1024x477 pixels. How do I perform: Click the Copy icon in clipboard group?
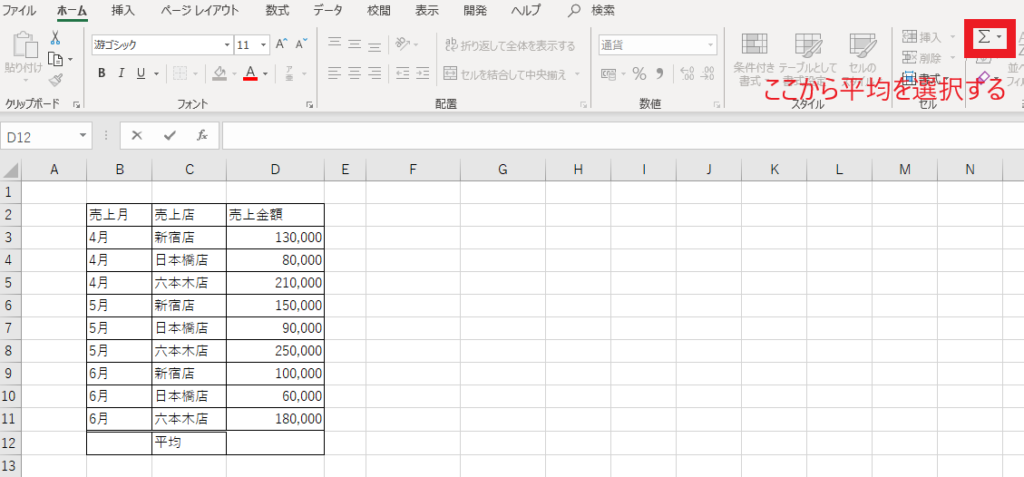[56, 59]
